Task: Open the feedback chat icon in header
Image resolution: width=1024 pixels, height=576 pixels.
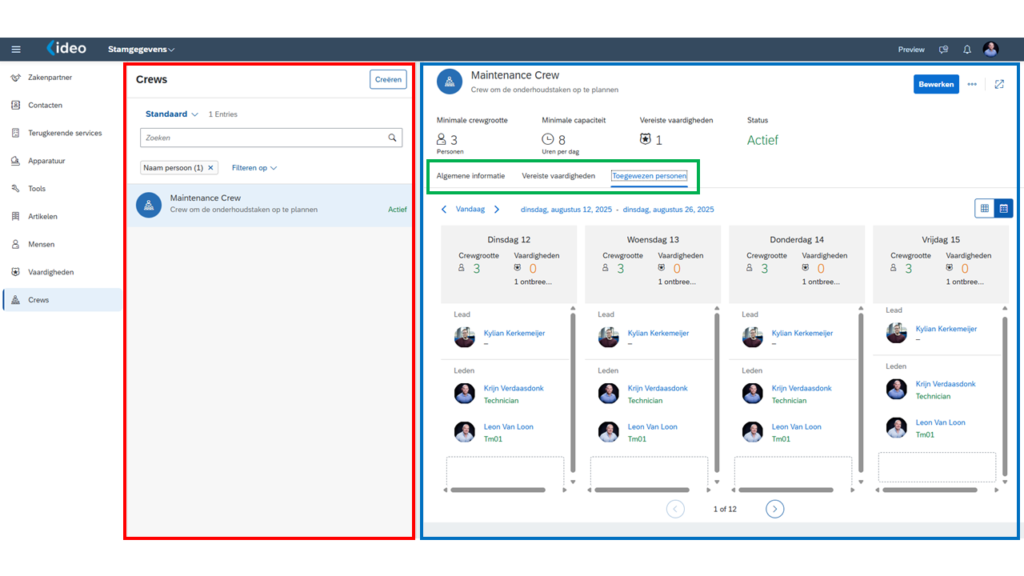Action: click(943, 49)
